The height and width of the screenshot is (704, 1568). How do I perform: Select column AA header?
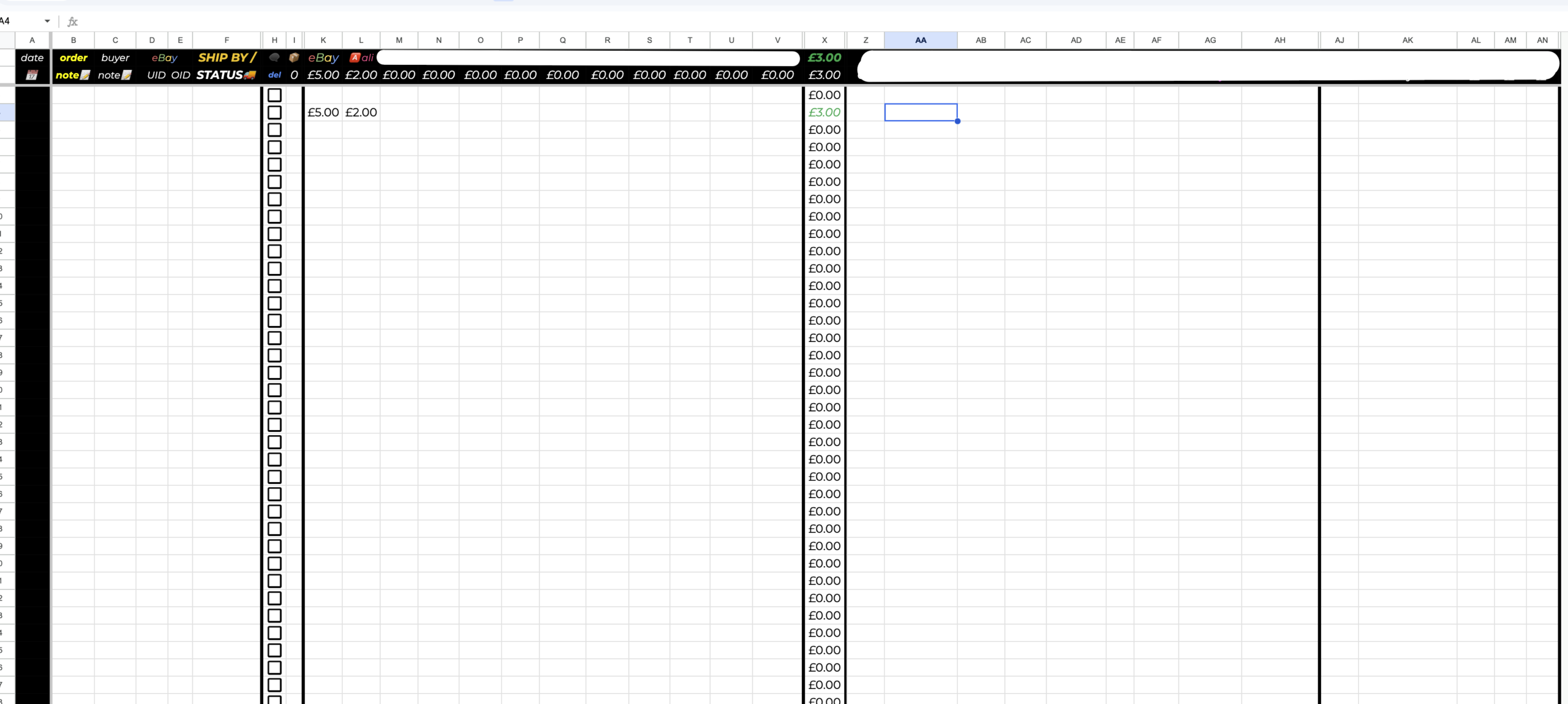coord(920,40)
